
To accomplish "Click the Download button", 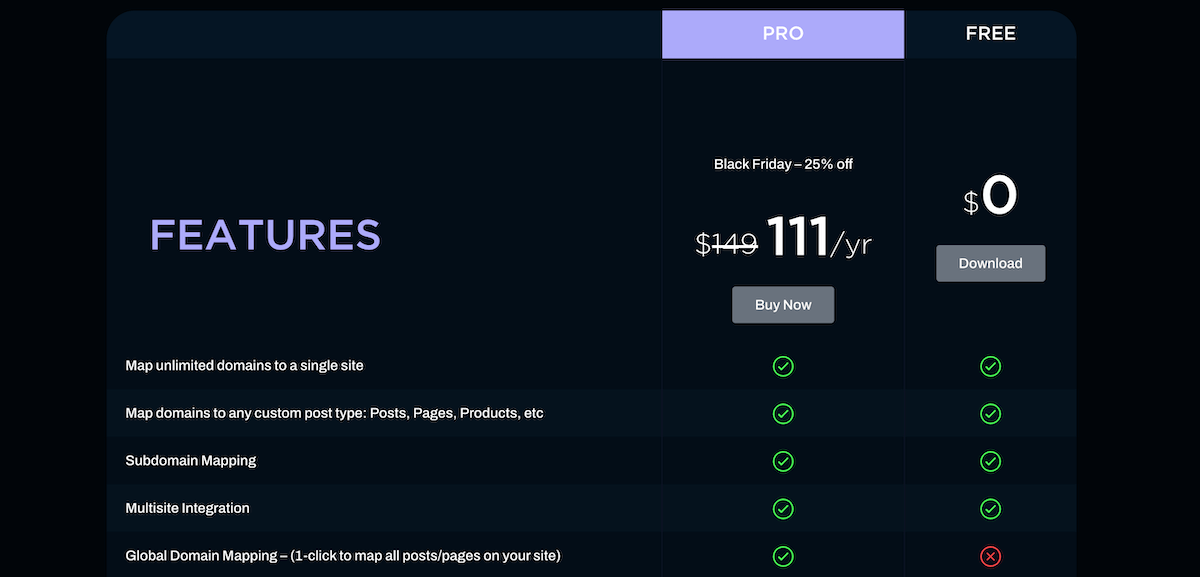I will 990,263.
